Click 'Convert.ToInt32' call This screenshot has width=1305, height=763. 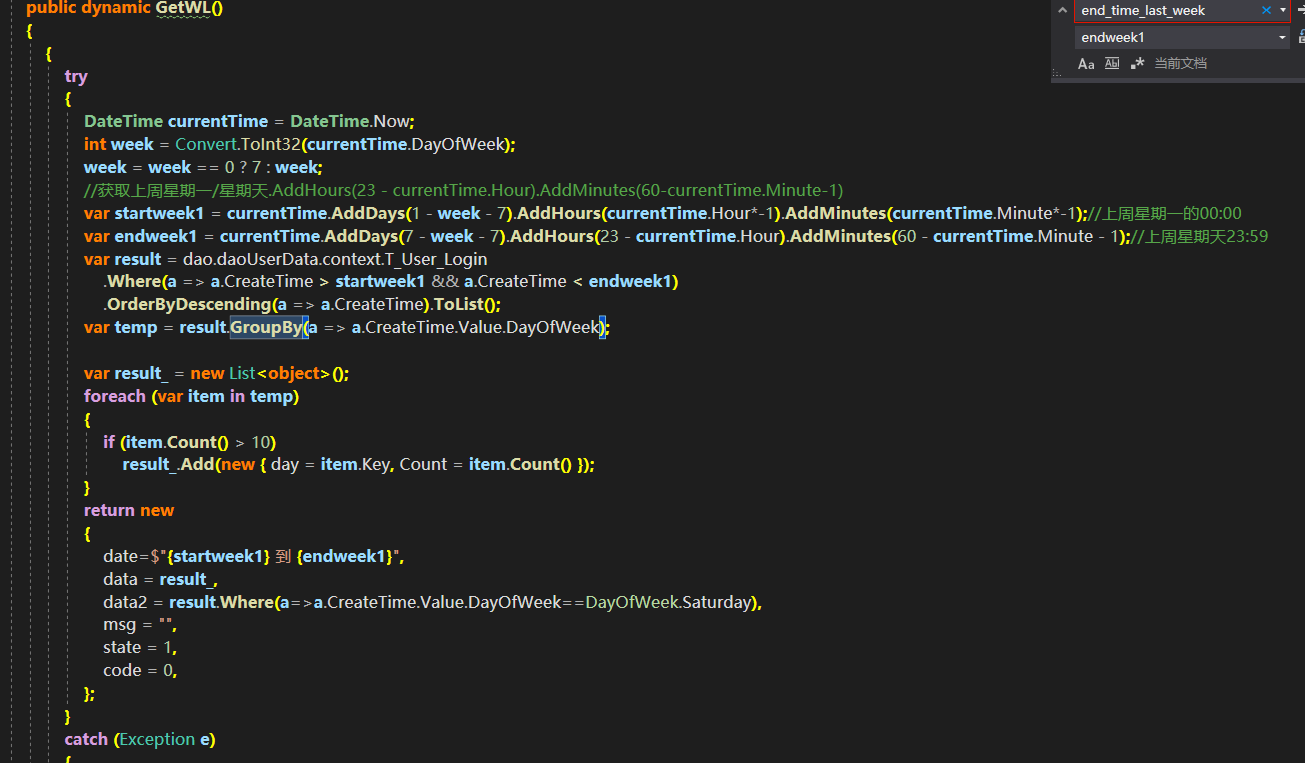(x=238, y=145)
